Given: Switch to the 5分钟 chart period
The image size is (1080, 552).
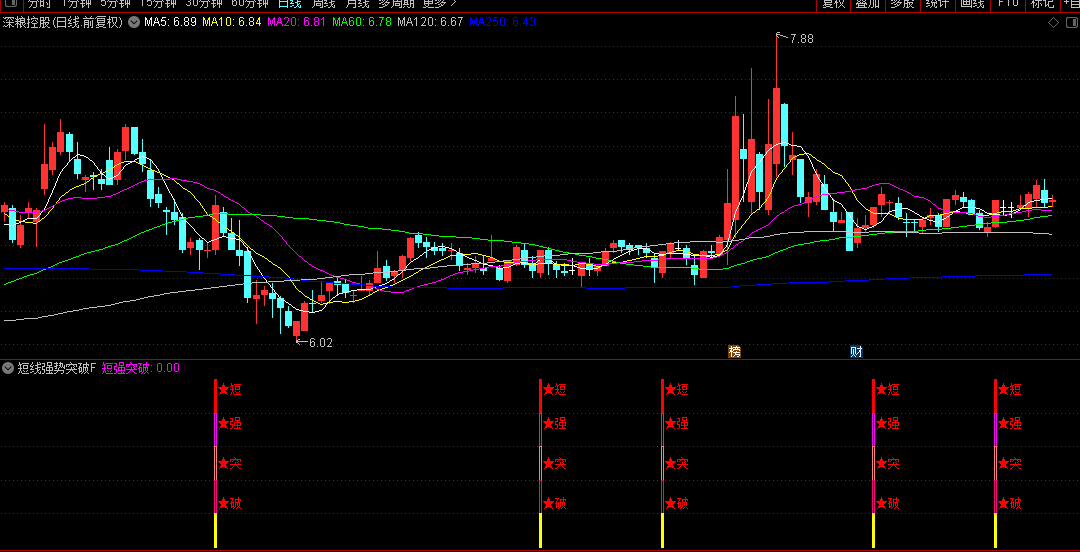Looking at the screenshot, I should [115, 3].
